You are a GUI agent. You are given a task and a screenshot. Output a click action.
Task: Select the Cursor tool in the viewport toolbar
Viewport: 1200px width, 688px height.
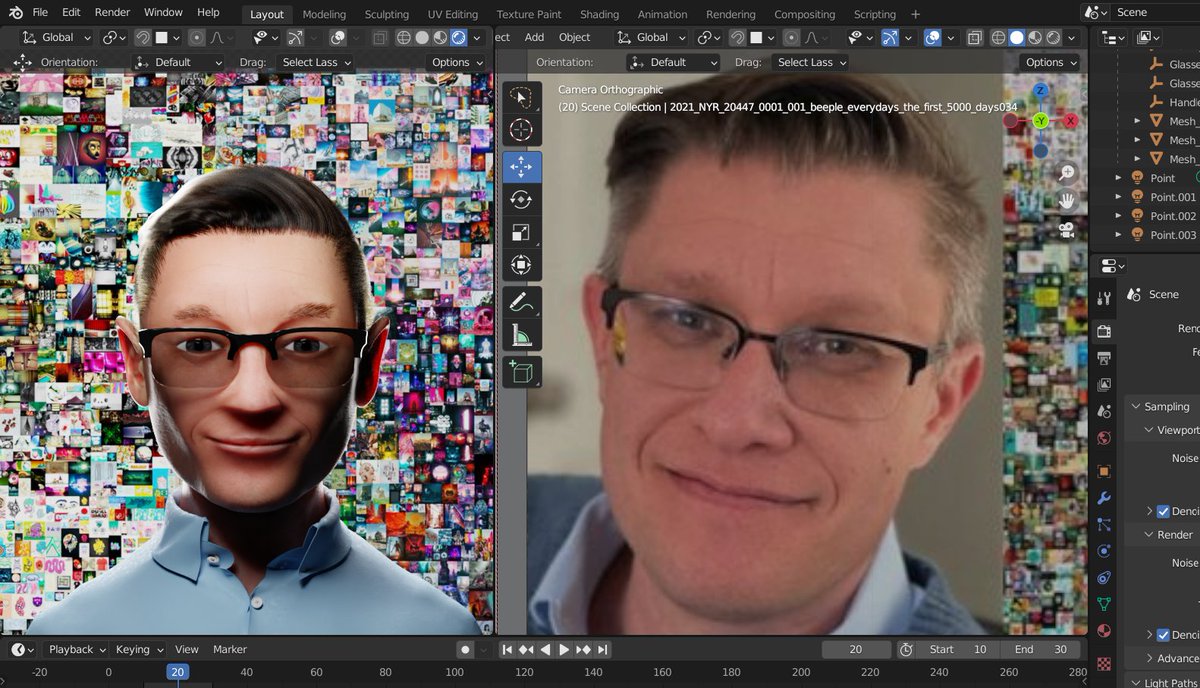point(521,130)
